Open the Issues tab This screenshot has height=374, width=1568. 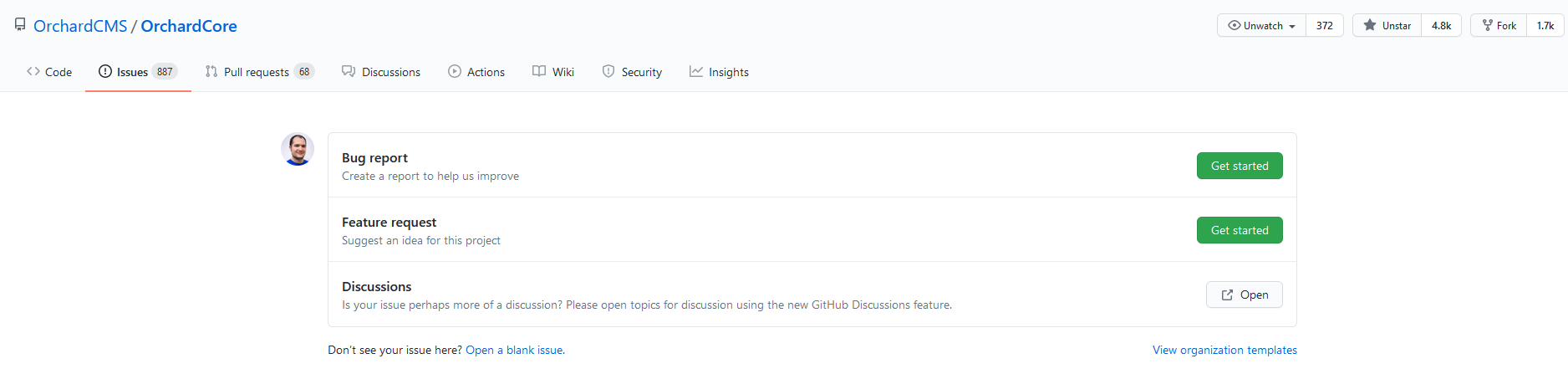pos(138,72)
